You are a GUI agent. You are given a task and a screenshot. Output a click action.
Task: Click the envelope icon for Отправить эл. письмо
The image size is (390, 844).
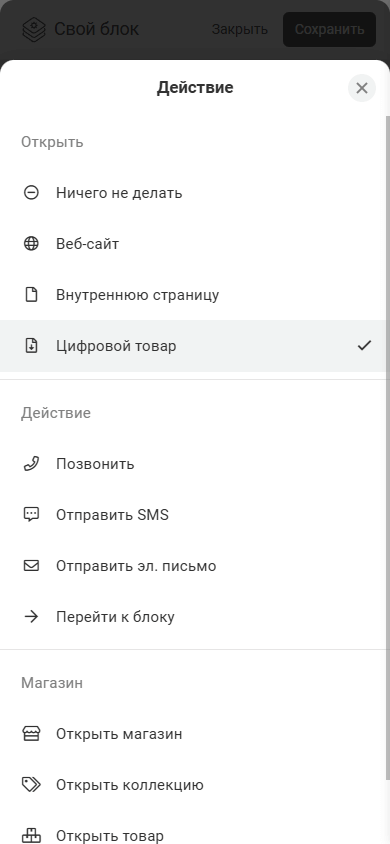point(31,566)
